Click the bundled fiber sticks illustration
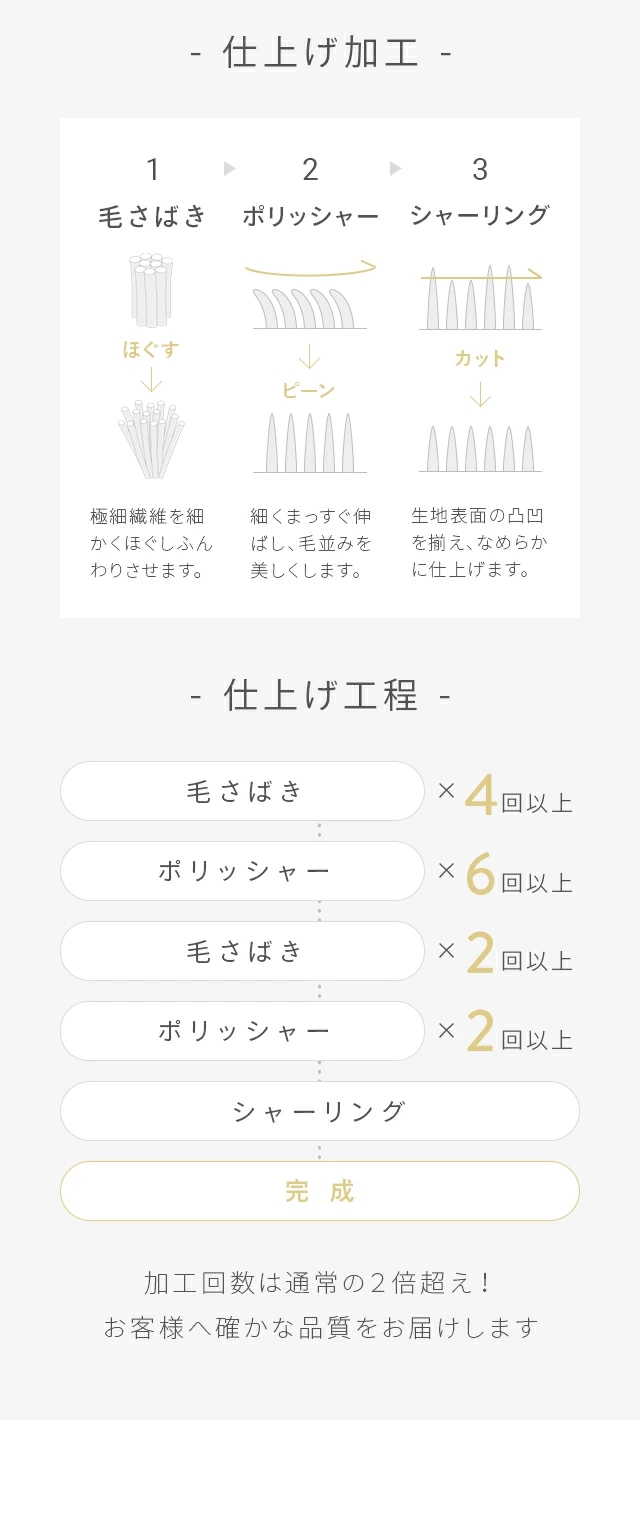The image size is (640, 1521). tap(151, 290)
